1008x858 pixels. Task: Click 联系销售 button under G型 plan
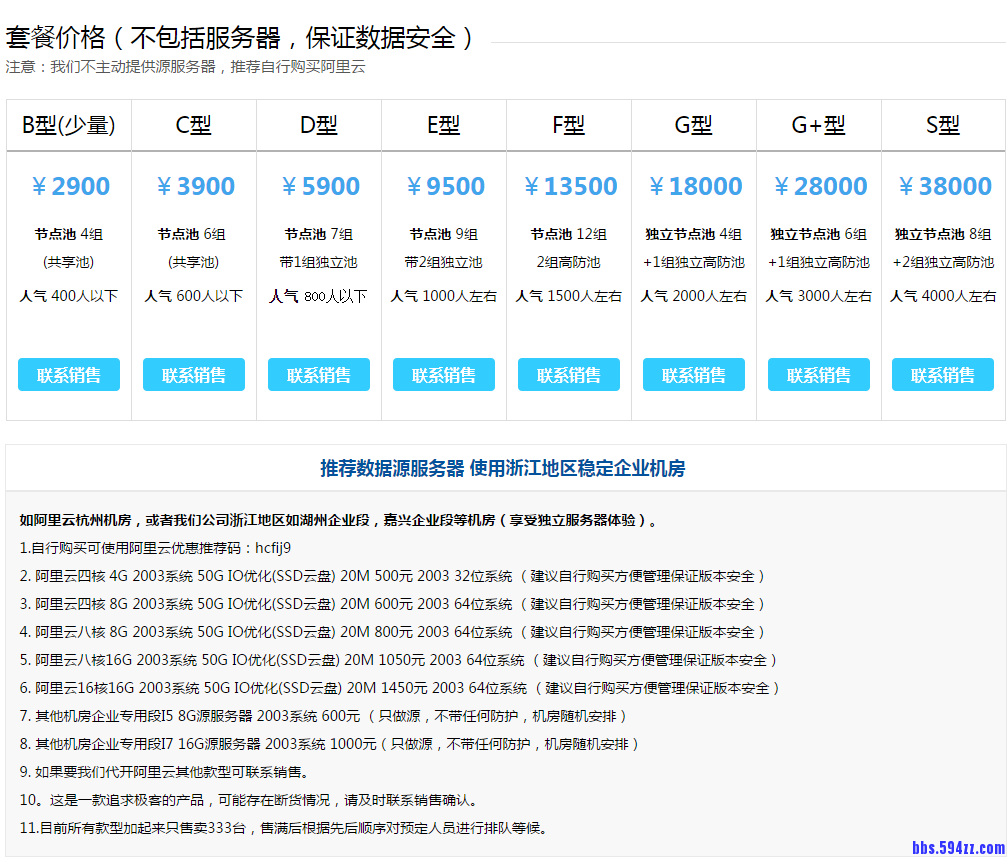(x=693, y=374)
